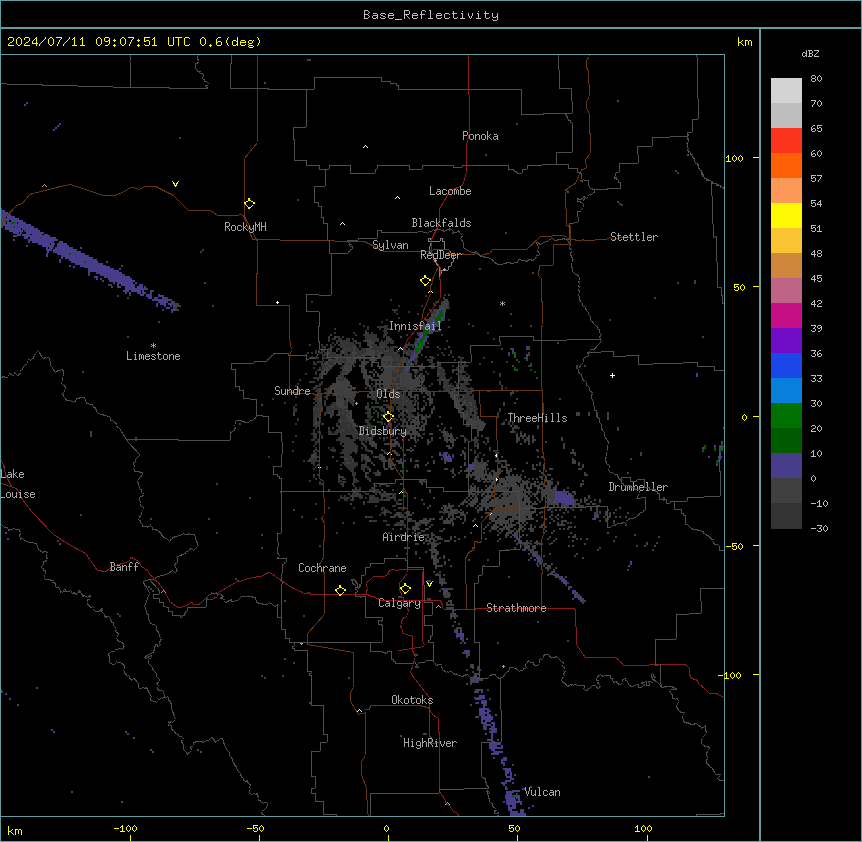
Task: Click the Sylvan label
Action: coord(390,245)
